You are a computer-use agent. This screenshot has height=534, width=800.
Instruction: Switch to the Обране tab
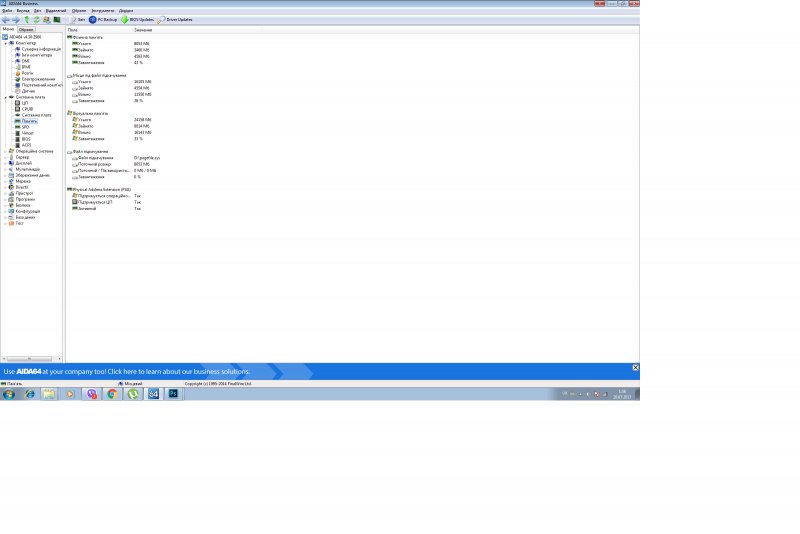click(26, 30)
